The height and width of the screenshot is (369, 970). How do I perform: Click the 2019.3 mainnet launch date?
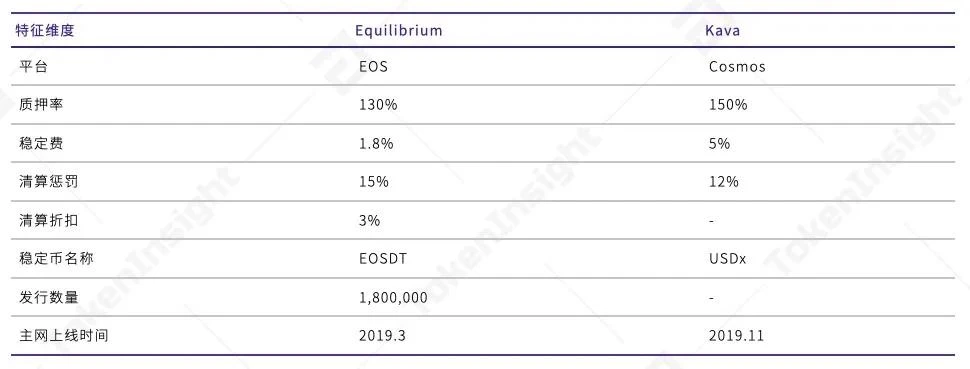[x=382, y=336]
